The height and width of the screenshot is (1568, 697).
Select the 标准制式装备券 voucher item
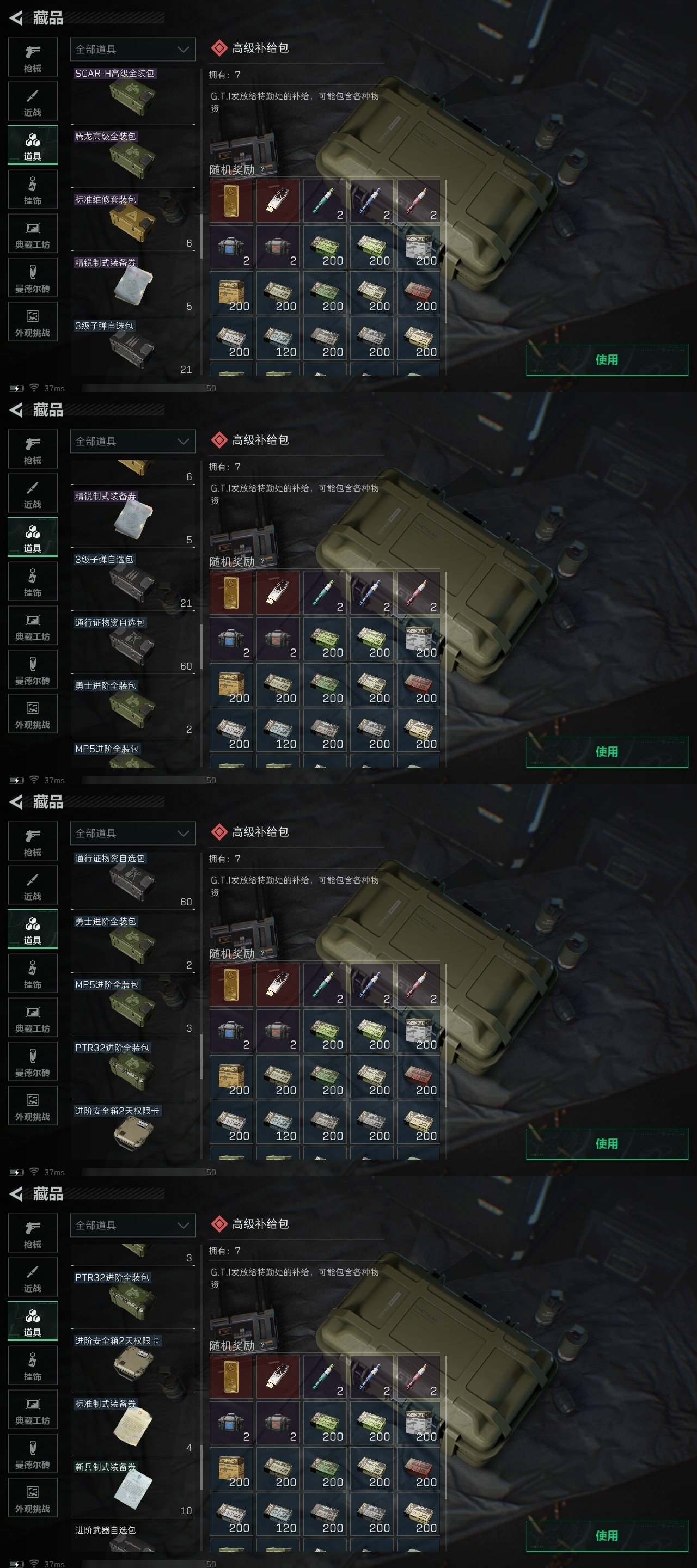[x=133, y=1425]
